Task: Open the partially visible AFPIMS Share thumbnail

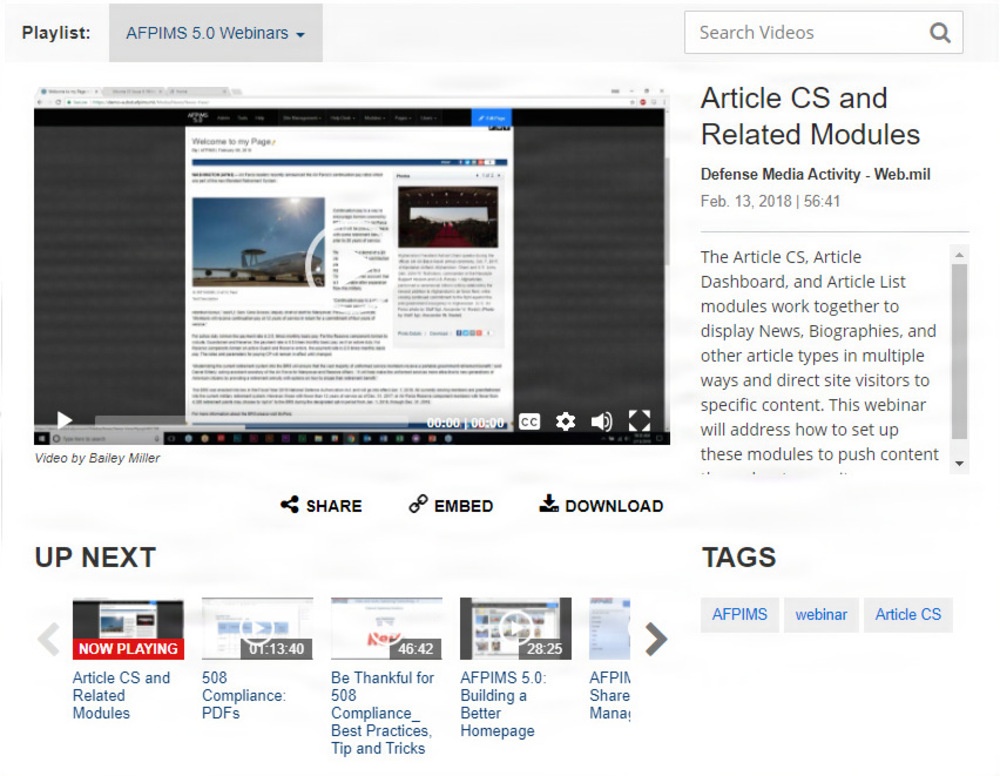Action: tap(610, 628)
